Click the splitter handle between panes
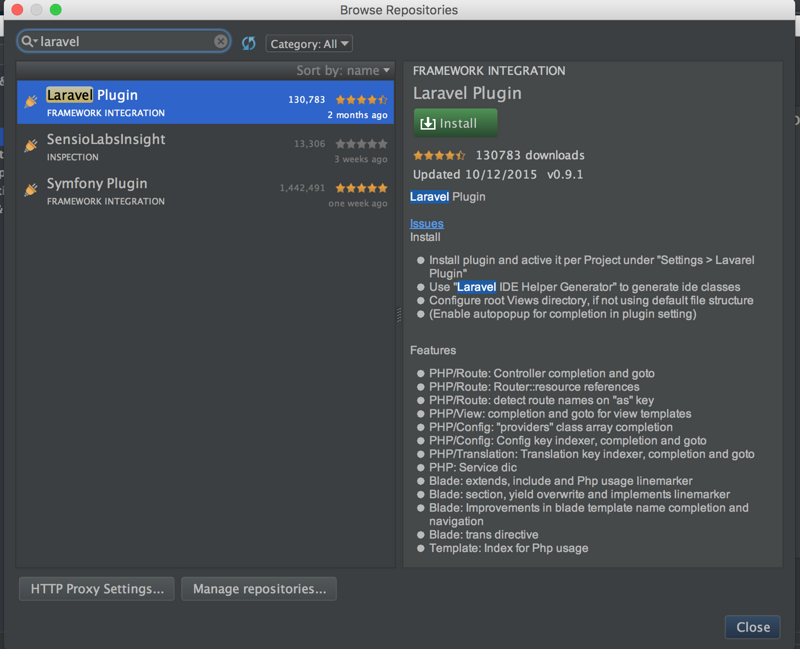Viewport: 800px width, 649px height. click(399, 315)
